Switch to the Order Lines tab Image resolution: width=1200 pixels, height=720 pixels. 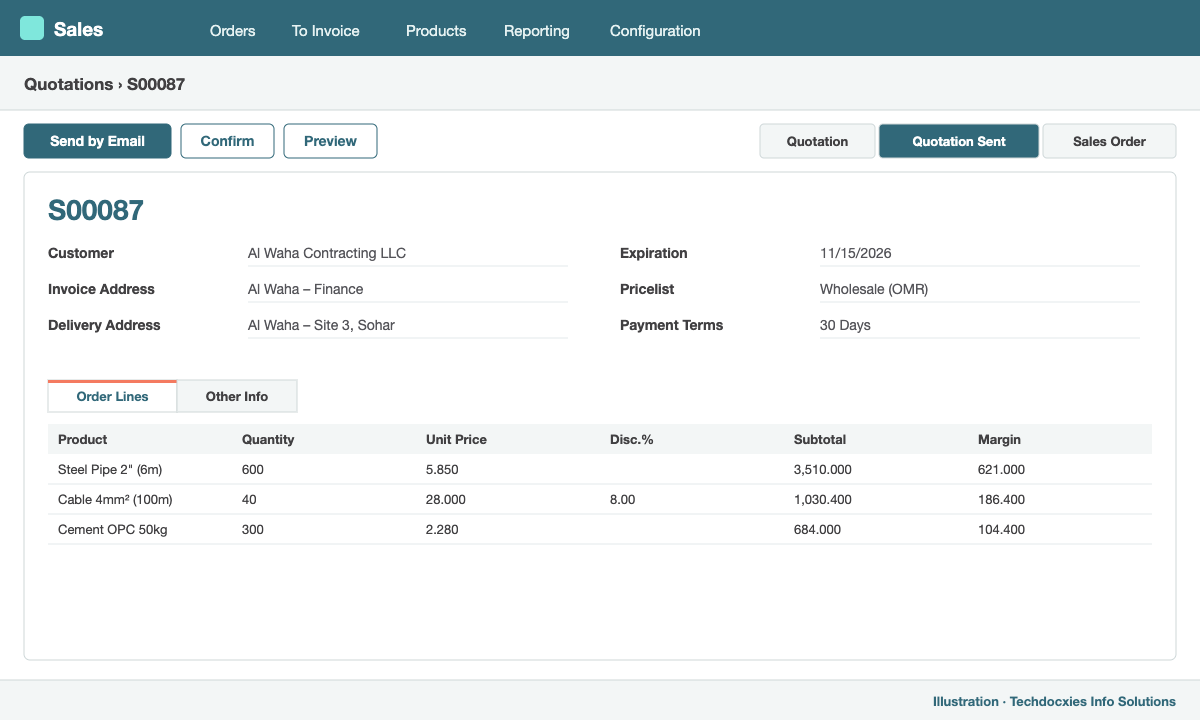tap(112, 396)
